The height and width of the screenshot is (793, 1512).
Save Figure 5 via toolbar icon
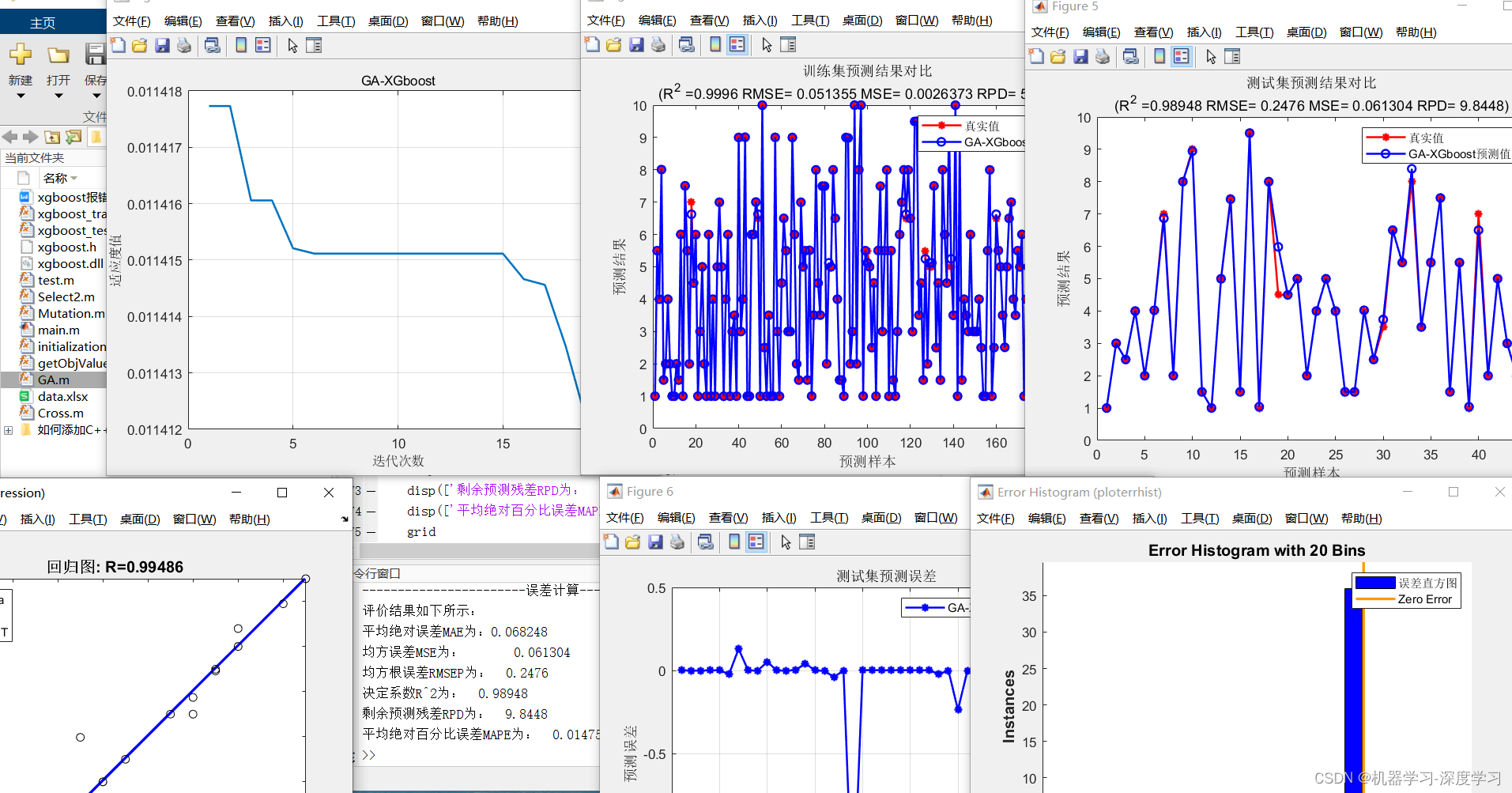pyautogui.click(x=1080, y=56)
